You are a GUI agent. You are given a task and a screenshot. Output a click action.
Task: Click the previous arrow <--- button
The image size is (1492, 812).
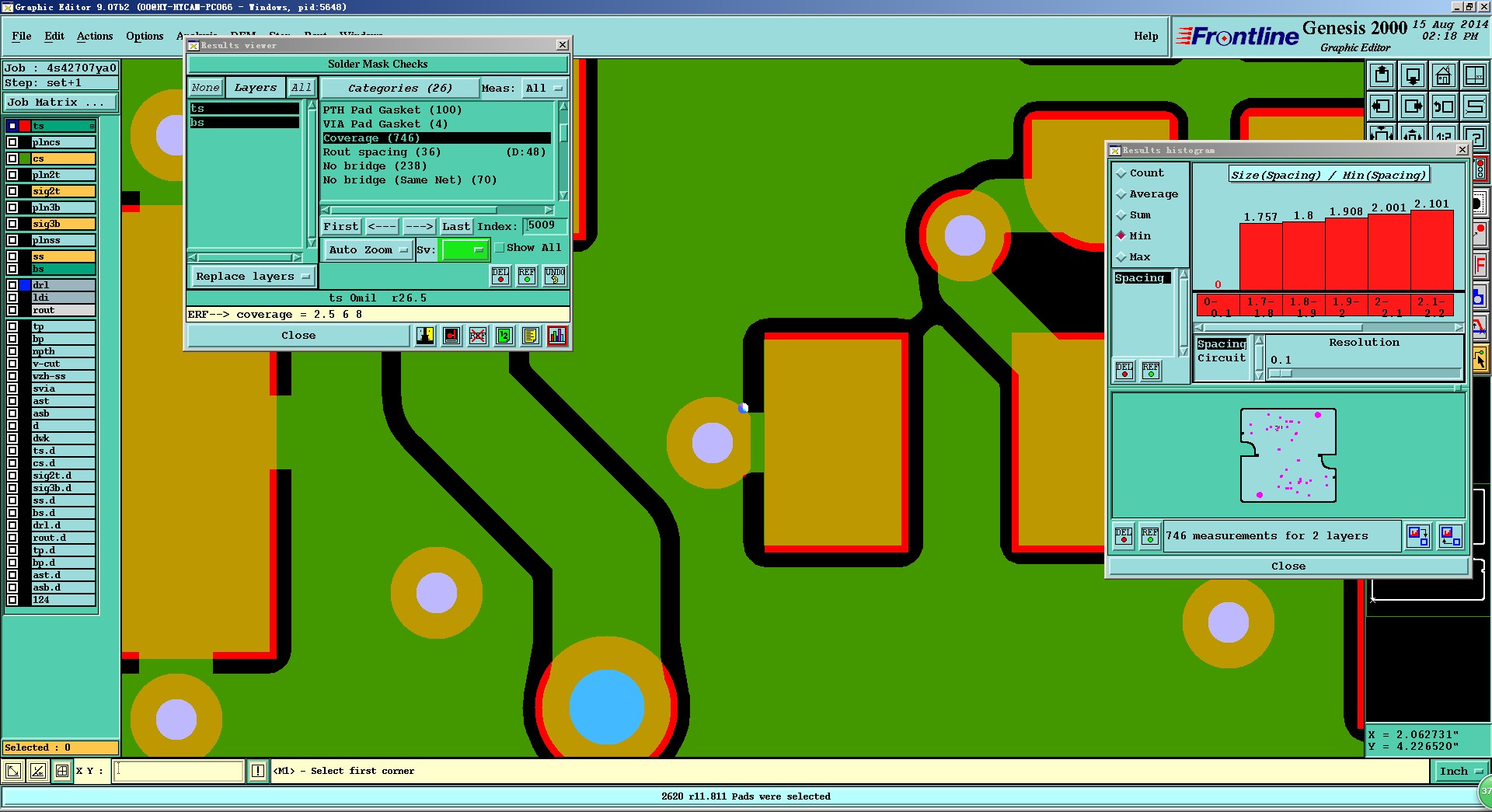coord(382,226)
